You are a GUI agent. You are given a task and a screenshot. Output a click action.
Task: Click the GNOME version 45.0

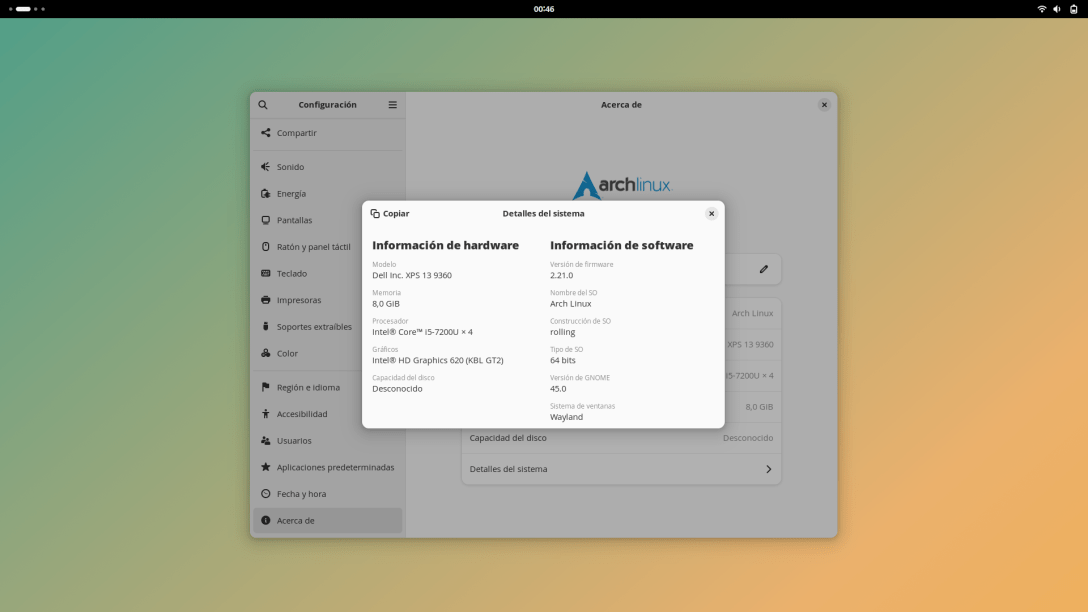558,389
